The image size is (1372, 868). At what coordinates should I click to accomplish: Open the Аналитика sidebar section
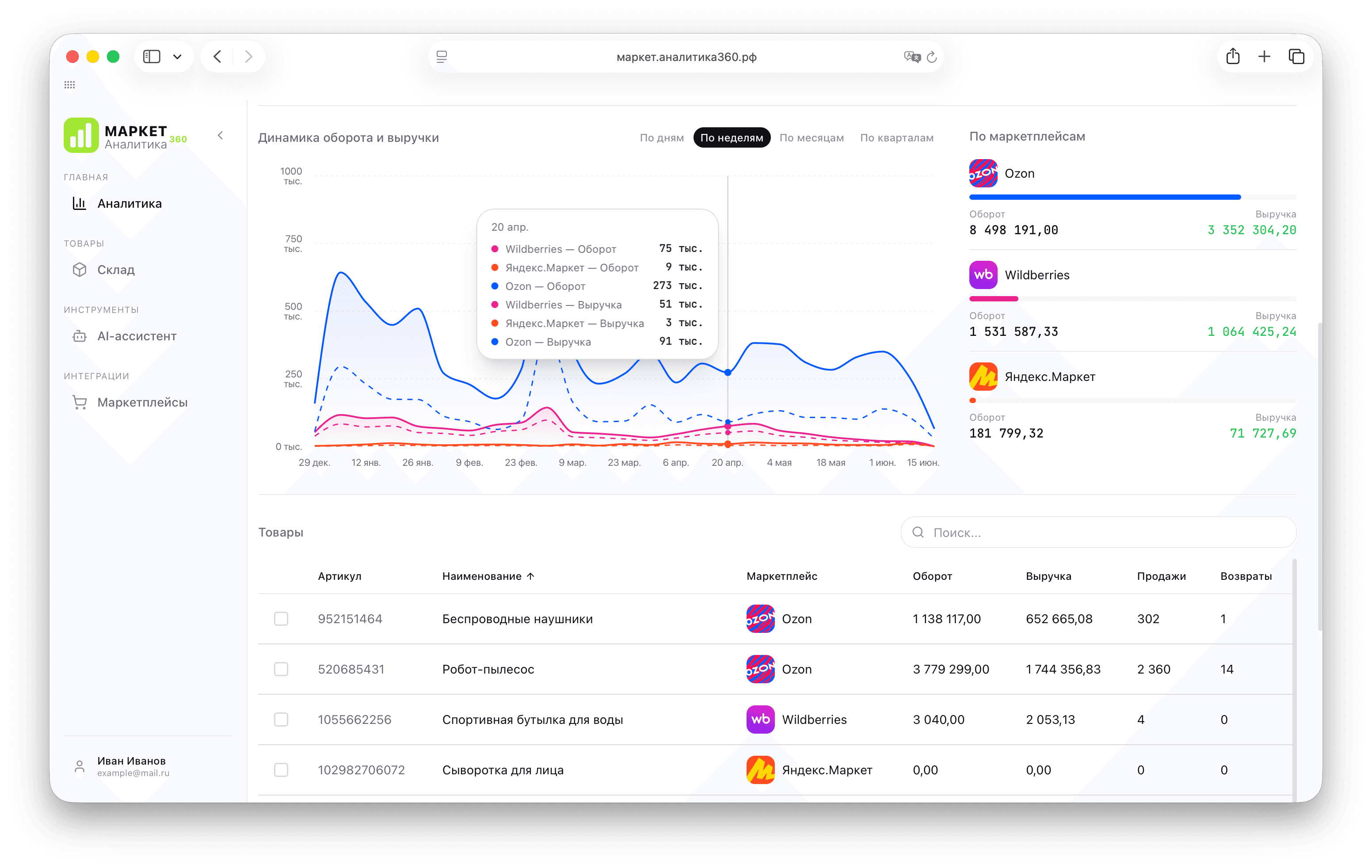[x=130, y=203]
